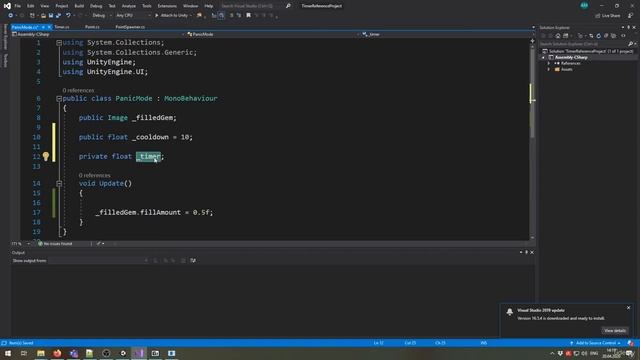Viewport: 640px width, 360px height.
Task: Open File Explorer from taskbar
Action: [40, 353]
